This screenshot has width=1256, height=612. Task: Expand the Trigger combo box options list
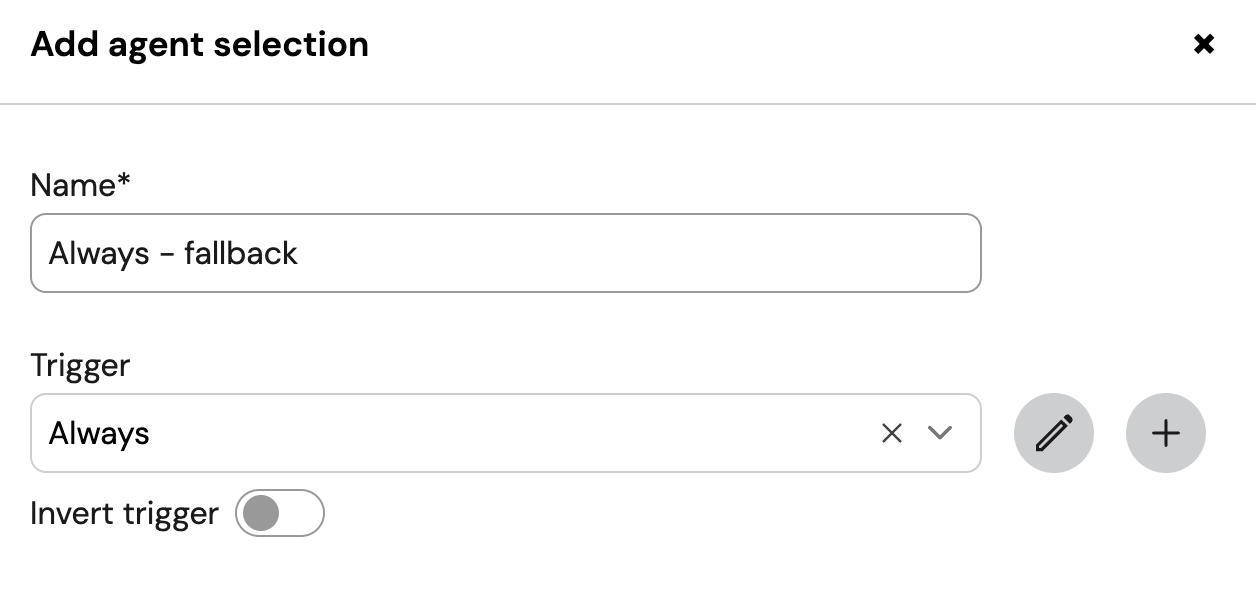[939, 433]
